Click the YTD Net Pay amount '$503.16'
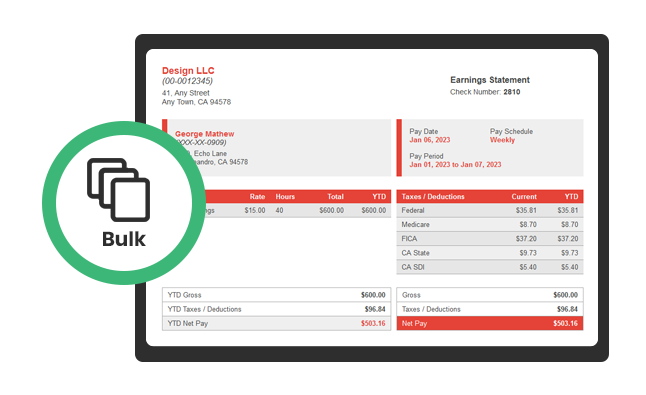The height and width of the screenshot is (395, 646). coord(373,324)
